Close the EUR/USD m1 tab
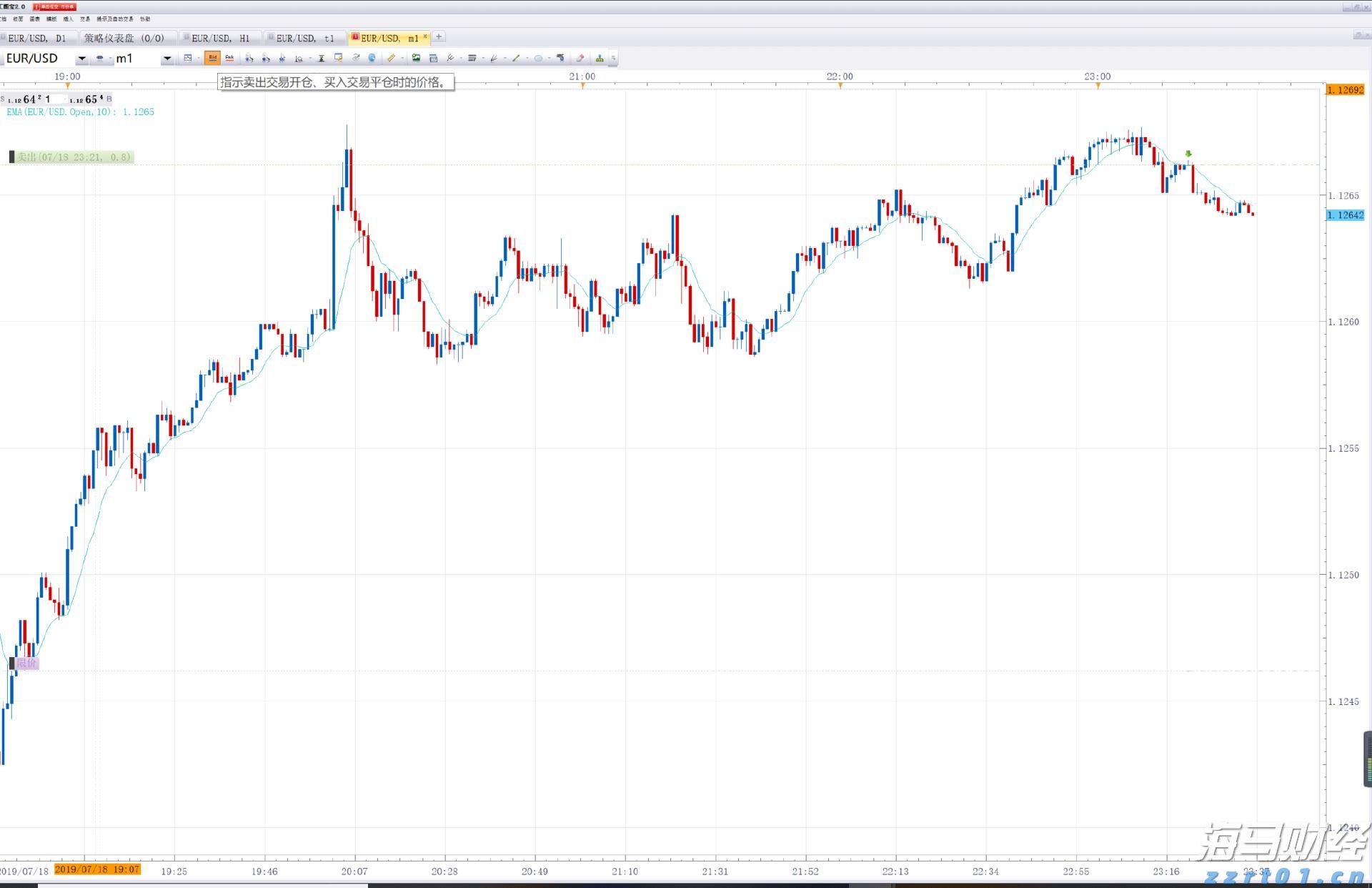Image resolution: width=1372 pixels, height=888 pixels. (425, 36)
